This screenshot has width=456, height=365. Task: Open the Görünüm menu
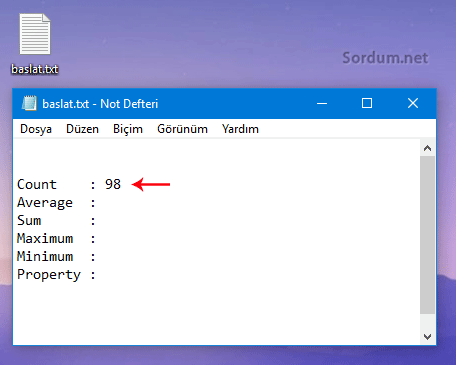tap(182, 129)
